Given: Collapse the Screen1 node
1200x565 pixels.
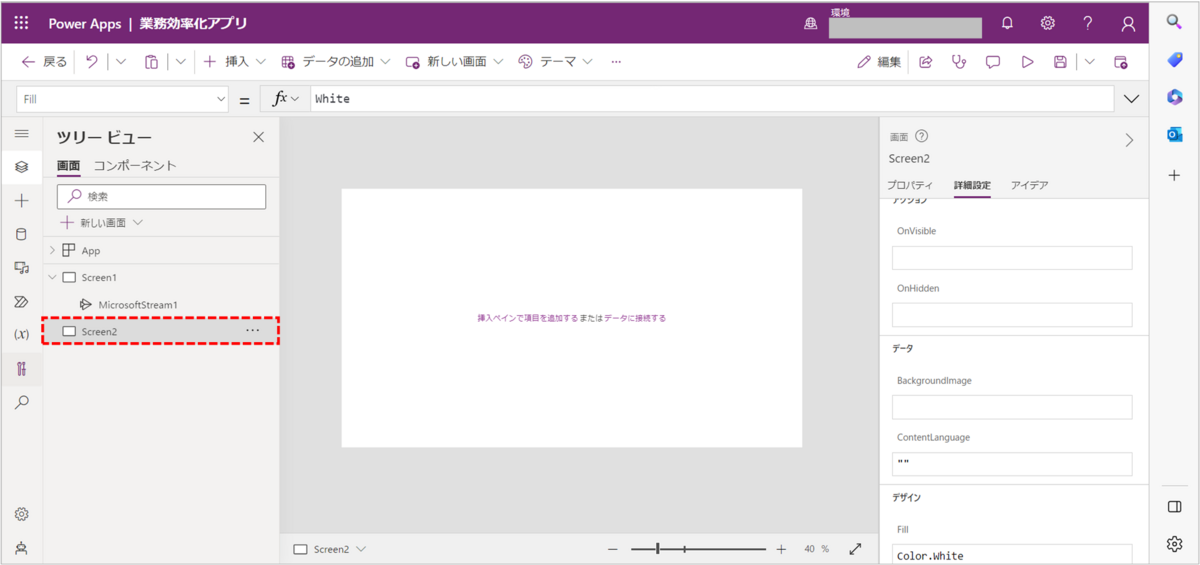Looking at the screenshot, I should click(52, 277).
